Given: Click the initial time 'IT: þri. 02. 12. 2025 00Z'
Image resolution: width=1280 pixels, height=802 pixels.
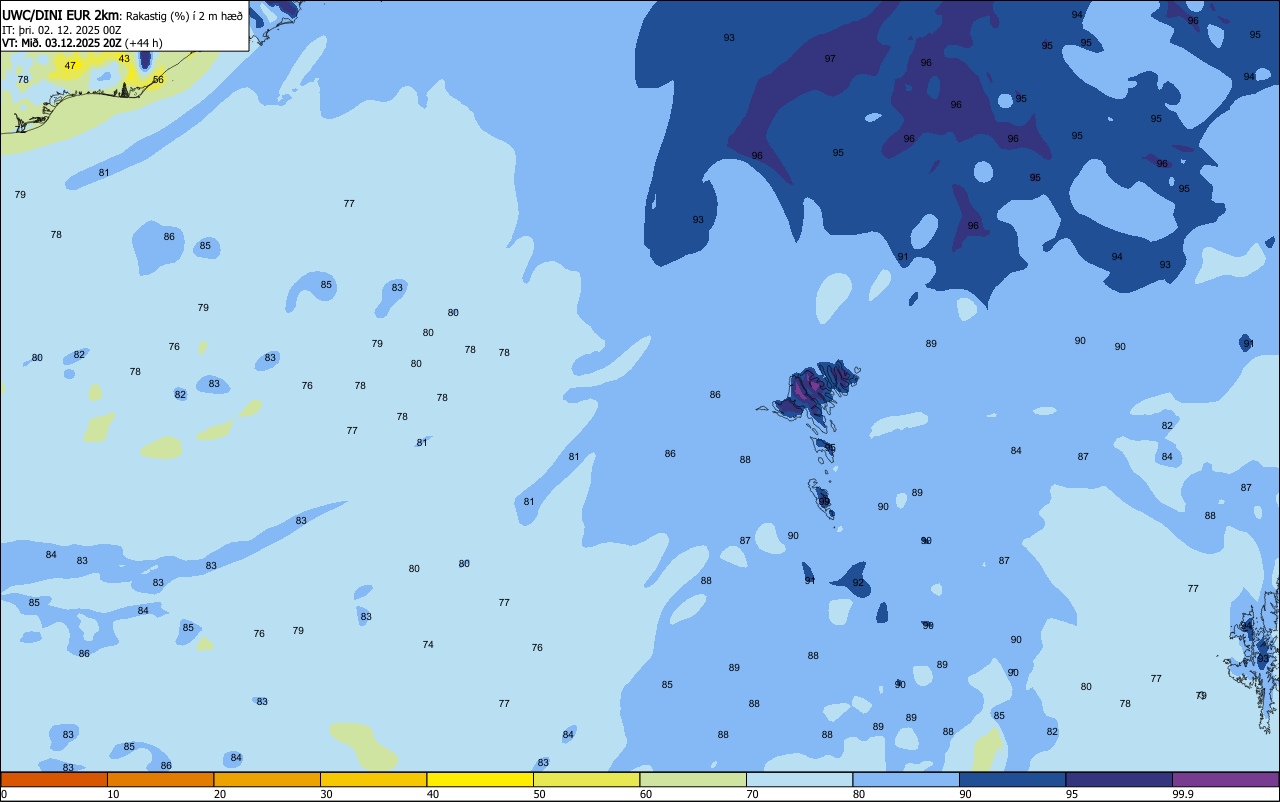Looking at the screenshot, I should click(62, 30).
